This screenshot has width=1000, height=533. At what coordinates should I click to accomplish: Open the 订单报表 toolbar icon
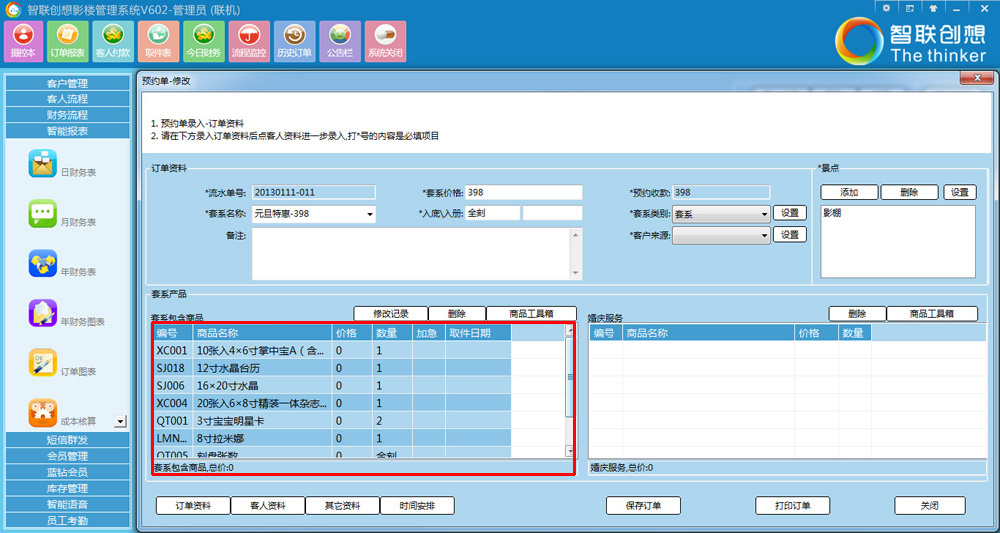pos(67,41)
